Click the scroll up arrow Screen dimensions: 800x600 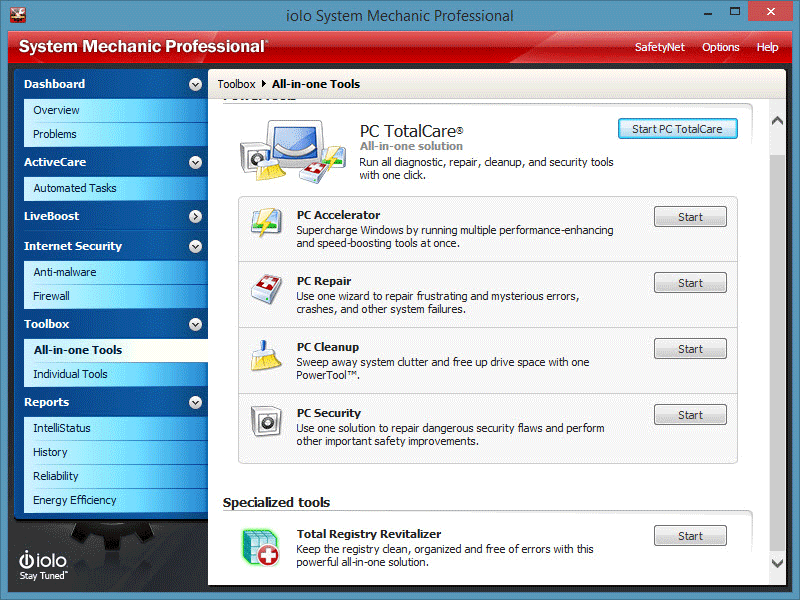pos(777,121)
